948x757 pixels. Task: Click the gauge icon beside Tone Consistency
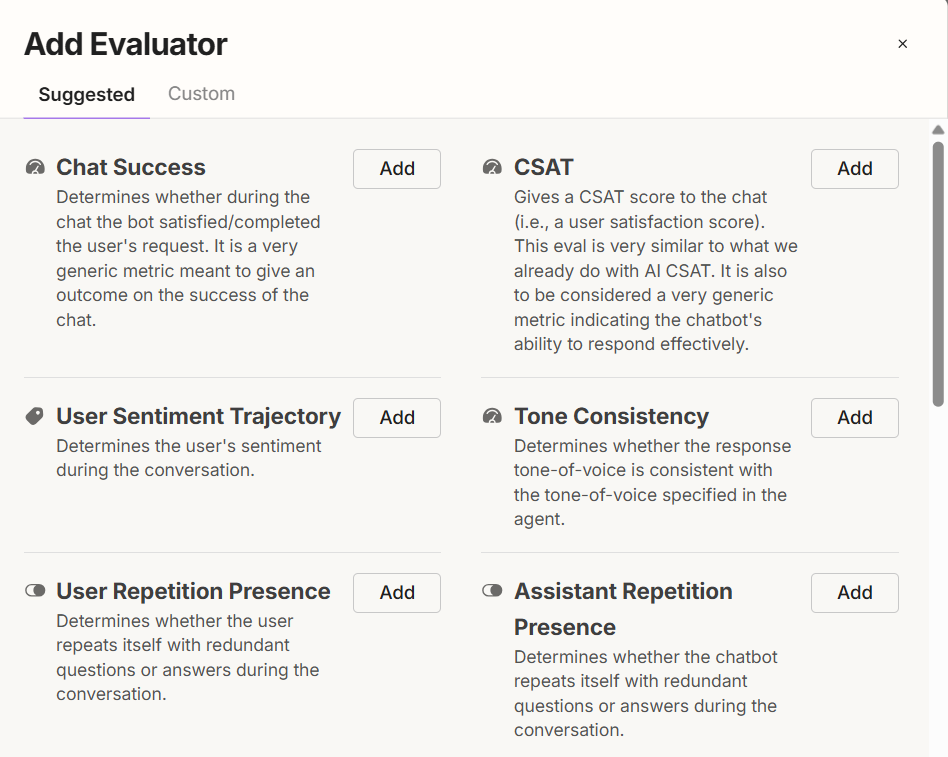[x=492, y=416]
